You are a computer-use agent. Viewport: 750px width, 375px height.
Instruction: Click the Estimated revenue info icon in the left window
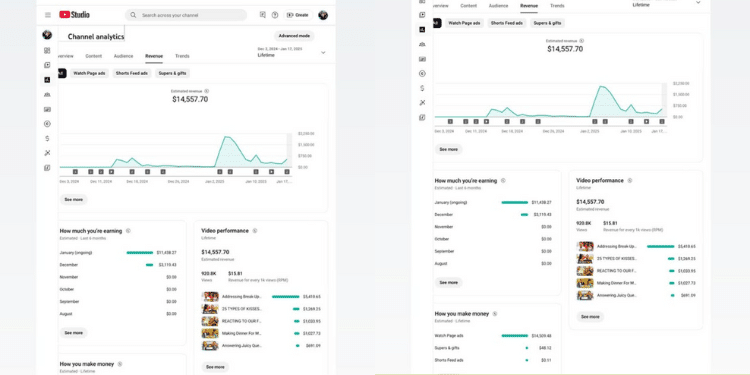click(x=207, y=91)
